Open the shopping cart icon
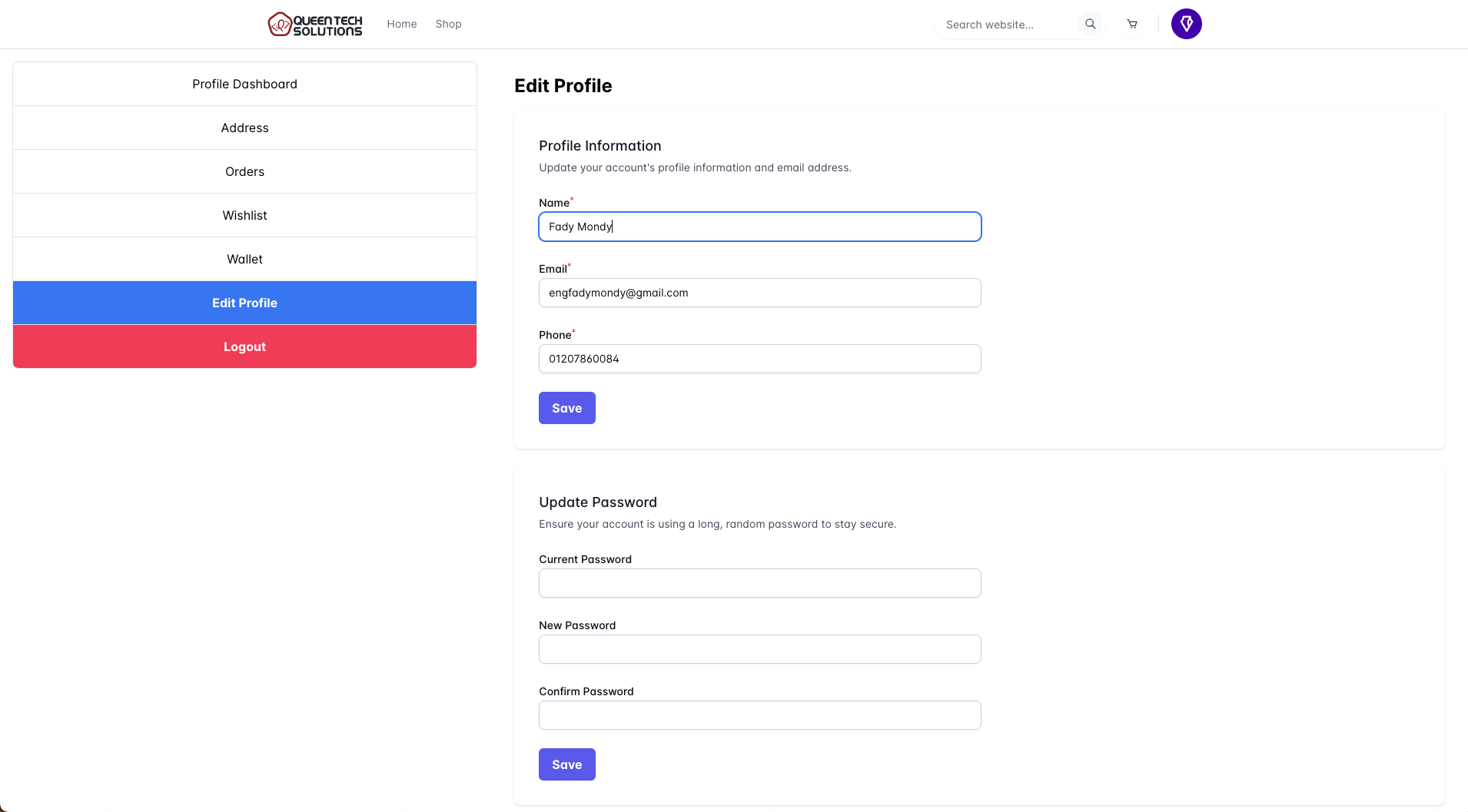Viewport: 1468px width, 812px height. 1132,24
